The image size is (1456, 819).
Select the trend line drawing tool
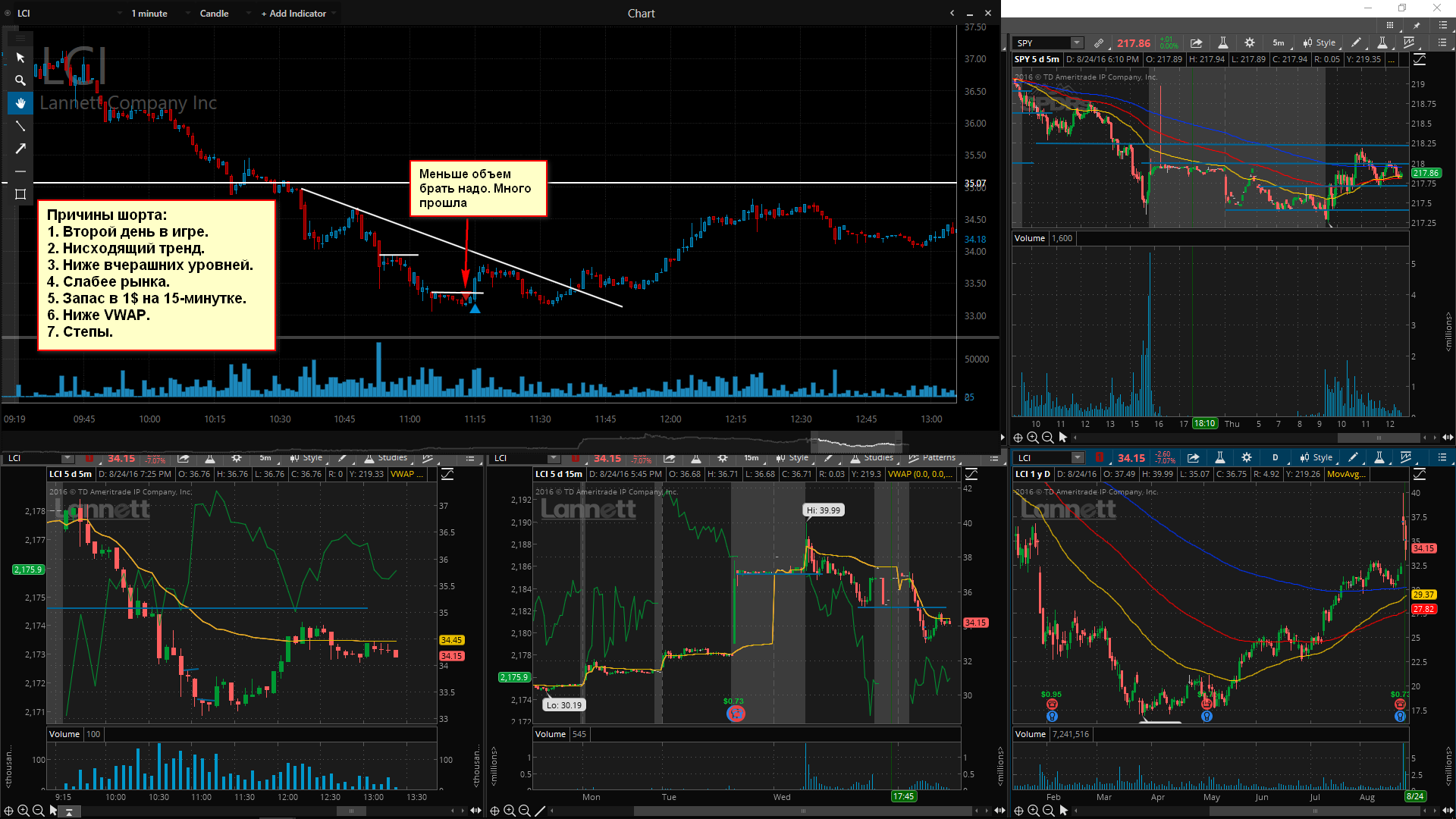coord(20,126)
